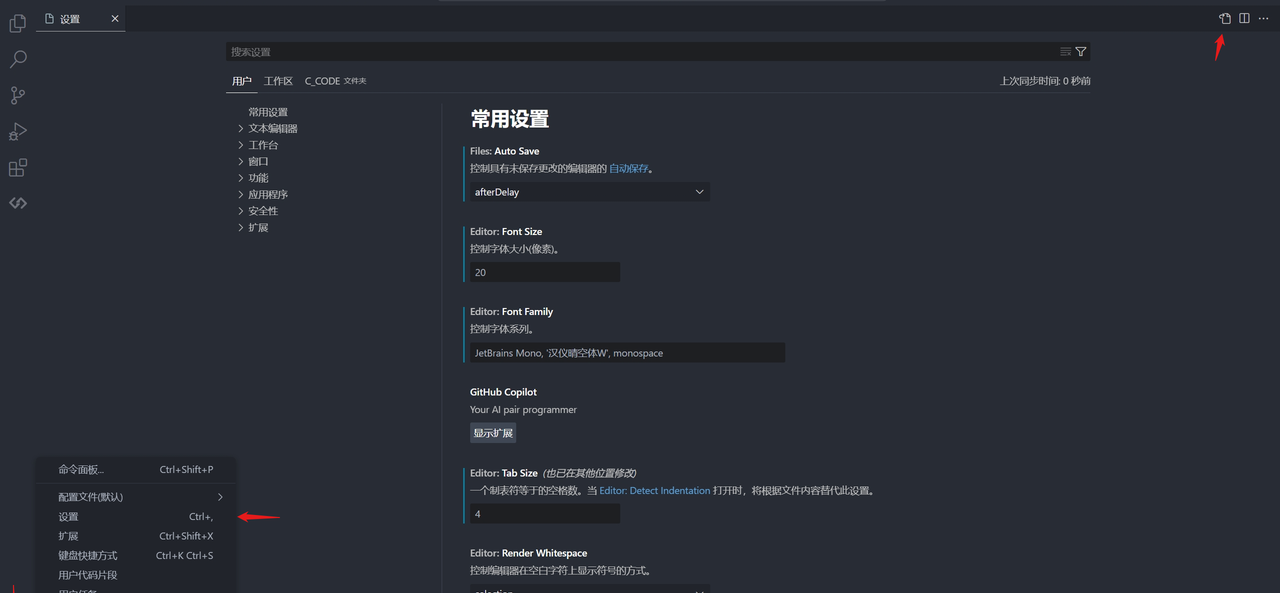This screenshot has height=593, width=1280.
Task: Click the Font Size input field
Action: coord(545,272)
